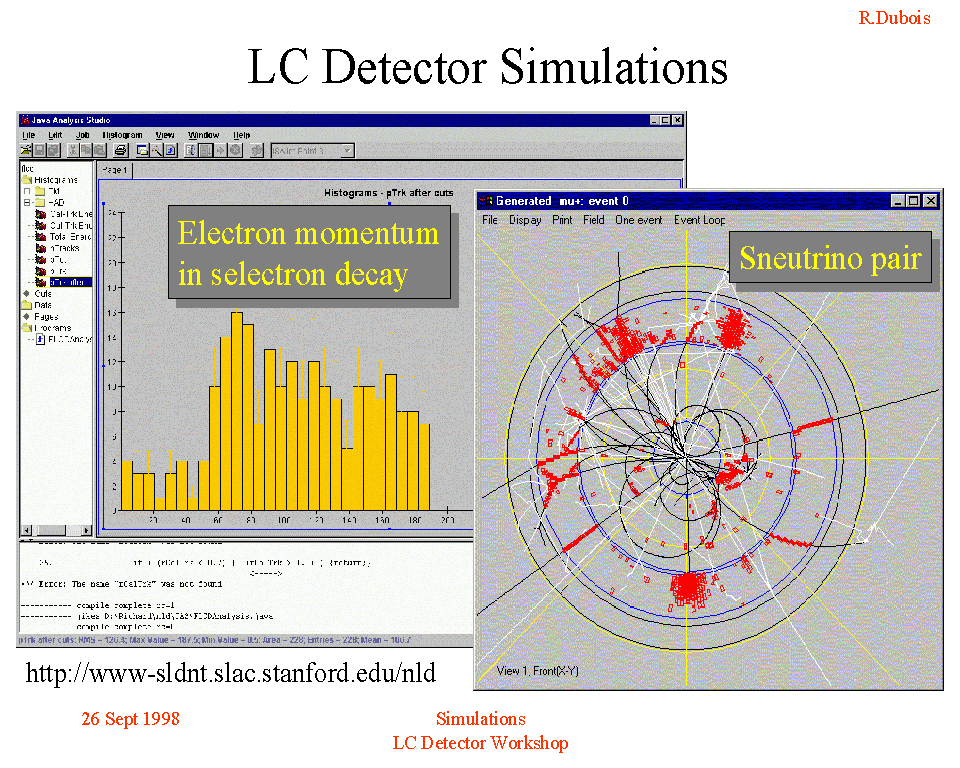Expand the first collapsed histogram subfolder

point(28,190)
